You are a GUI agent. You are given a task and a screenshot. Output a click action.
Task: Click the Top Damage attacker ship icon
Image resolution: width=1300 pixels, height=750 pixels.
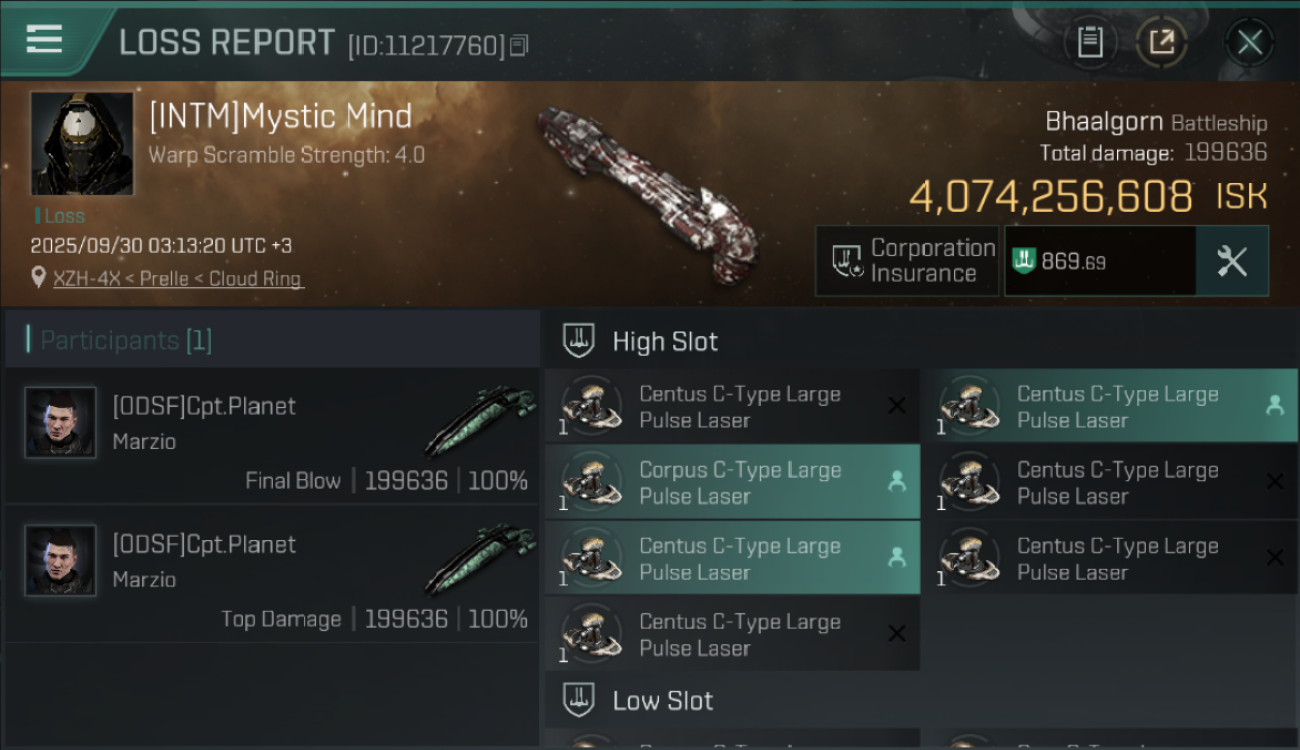(x=481, y=558)
